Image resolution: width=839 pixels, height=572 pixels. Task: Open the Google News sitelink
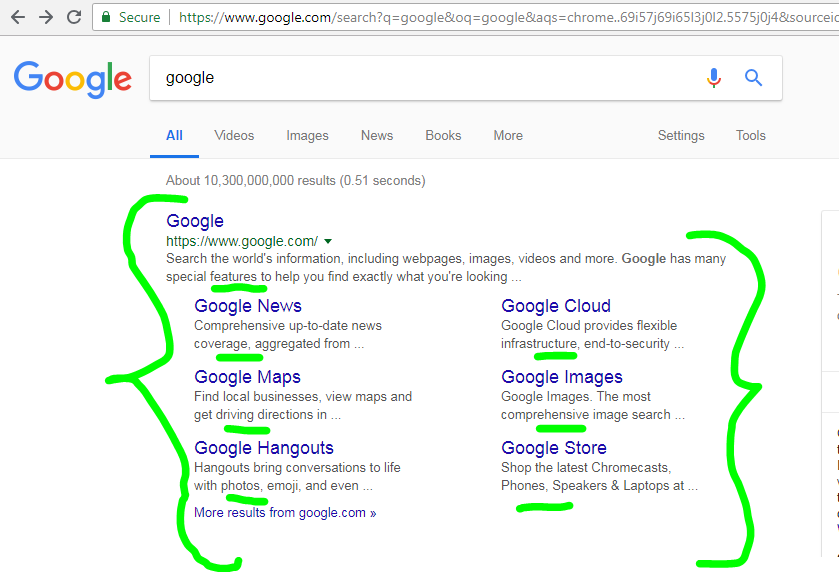248,306
